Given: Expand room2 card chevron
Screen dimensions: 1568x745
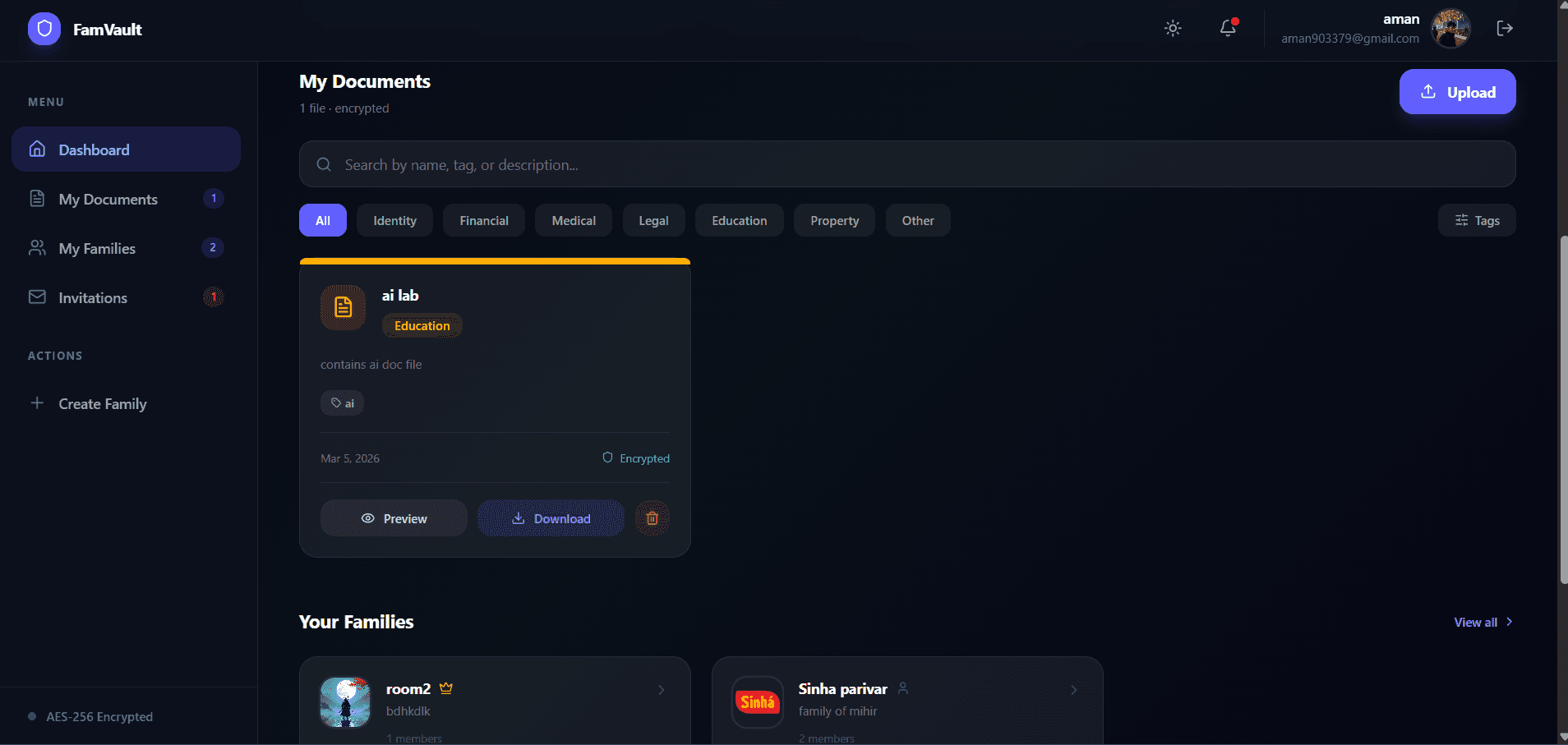Looking at the screenshot, I should click(x=662, y=690).
